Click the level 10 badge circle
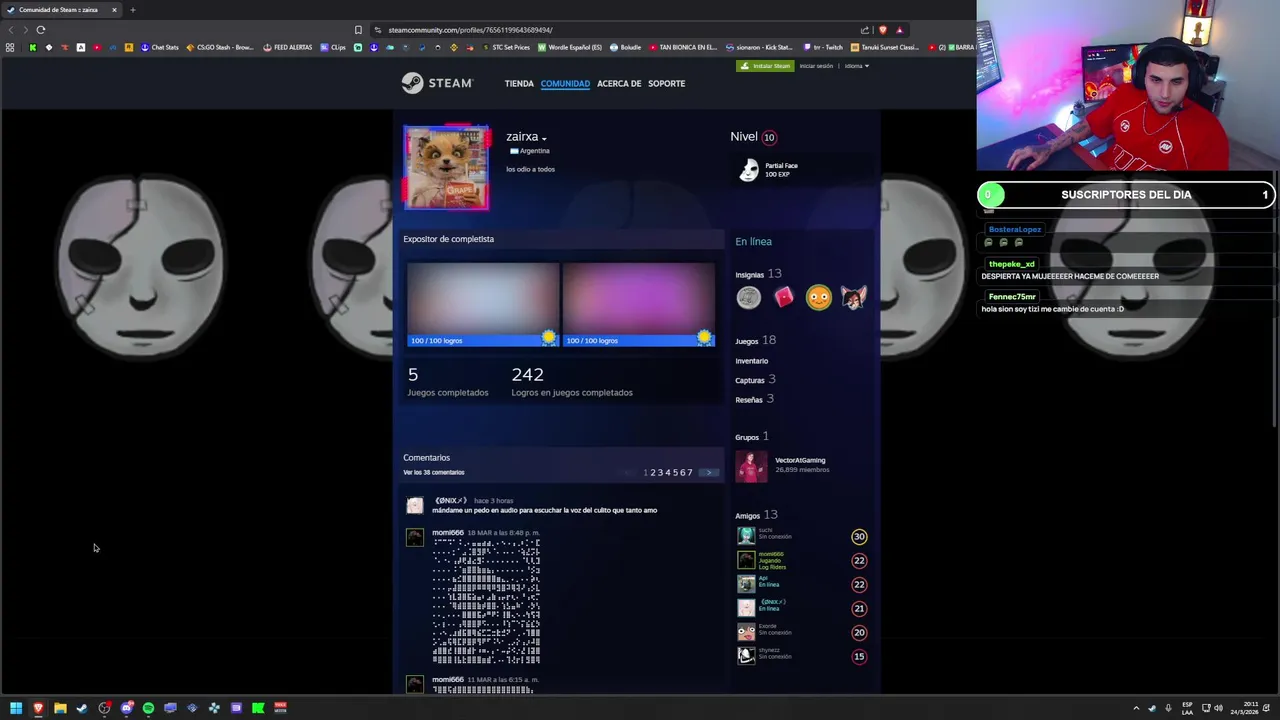This screenshot has width=1280, height=720. (769, 137)
